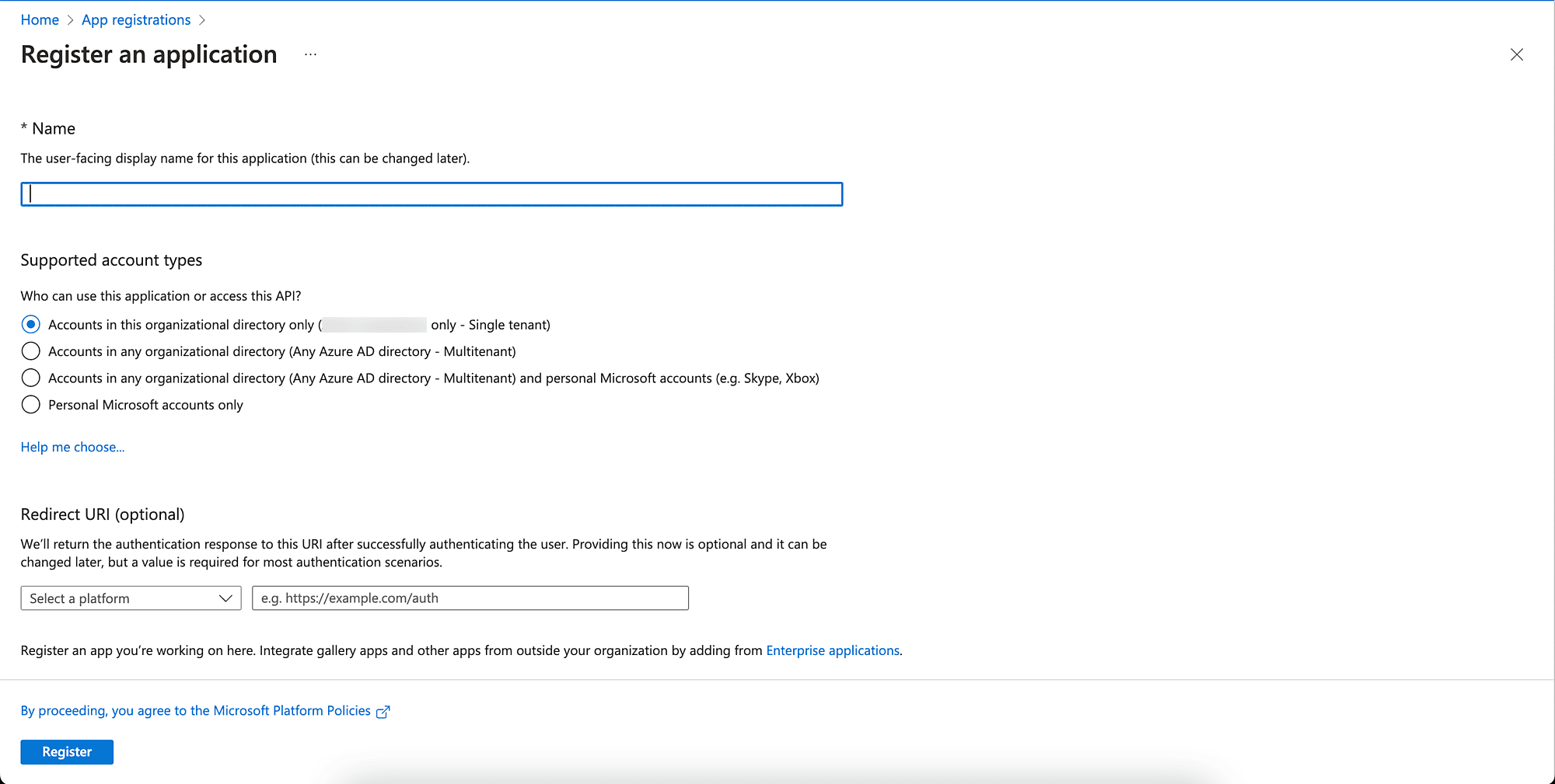The width and height of the screenshot is (1555, 784).
Task: Select the Multitenant-only organizational directory option
Action: 31,351
